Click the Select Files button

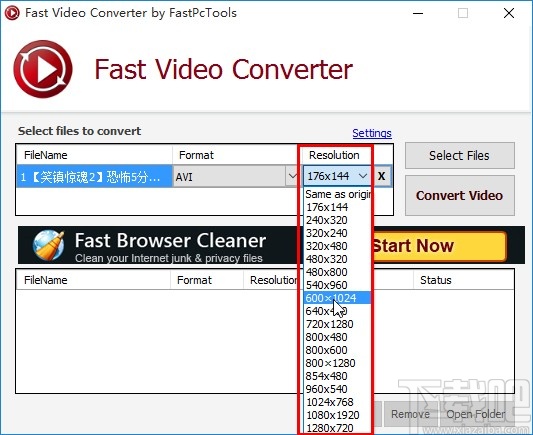click(460, 156)
